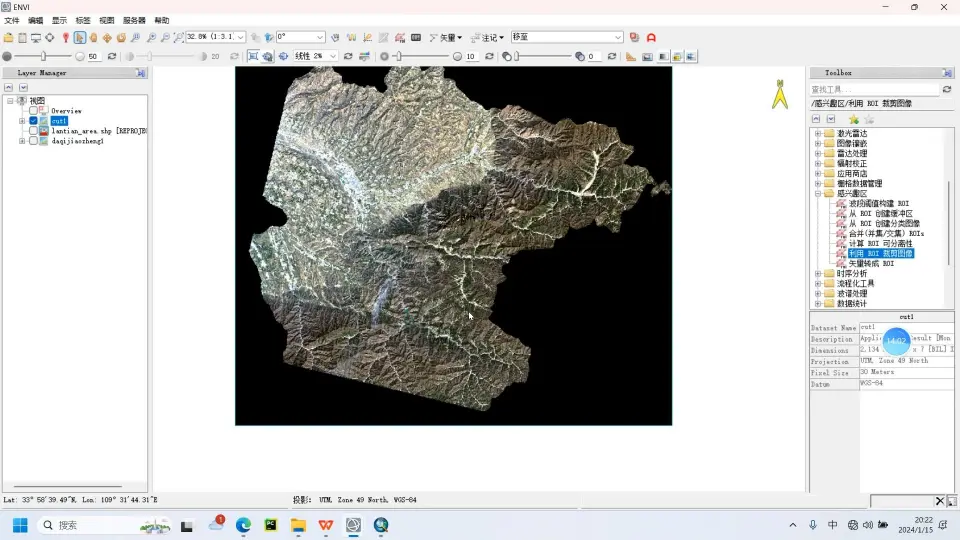Expand the 时序分析 toolbox folder
The width and height of the screenshot is (960, 540).
[818, 274]
